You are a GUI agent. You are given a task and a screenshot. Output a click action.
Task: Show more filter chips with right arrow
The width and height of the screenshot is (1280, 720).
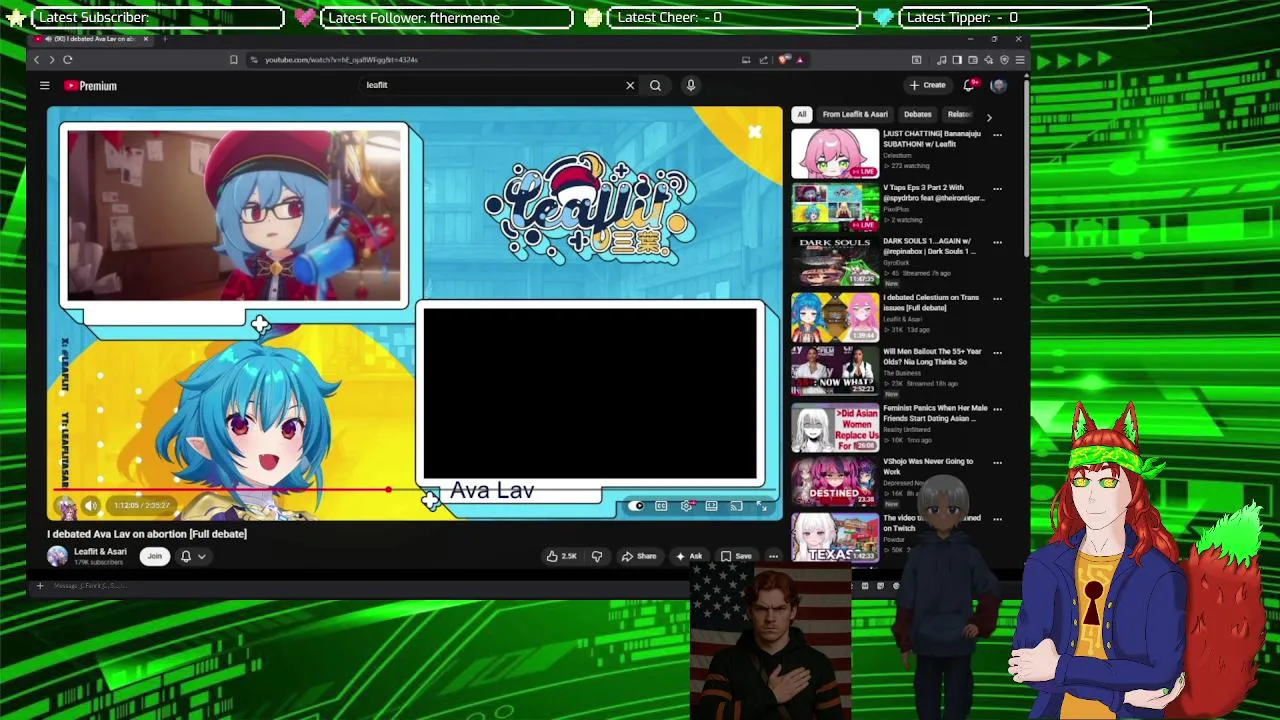pos(989,116)
